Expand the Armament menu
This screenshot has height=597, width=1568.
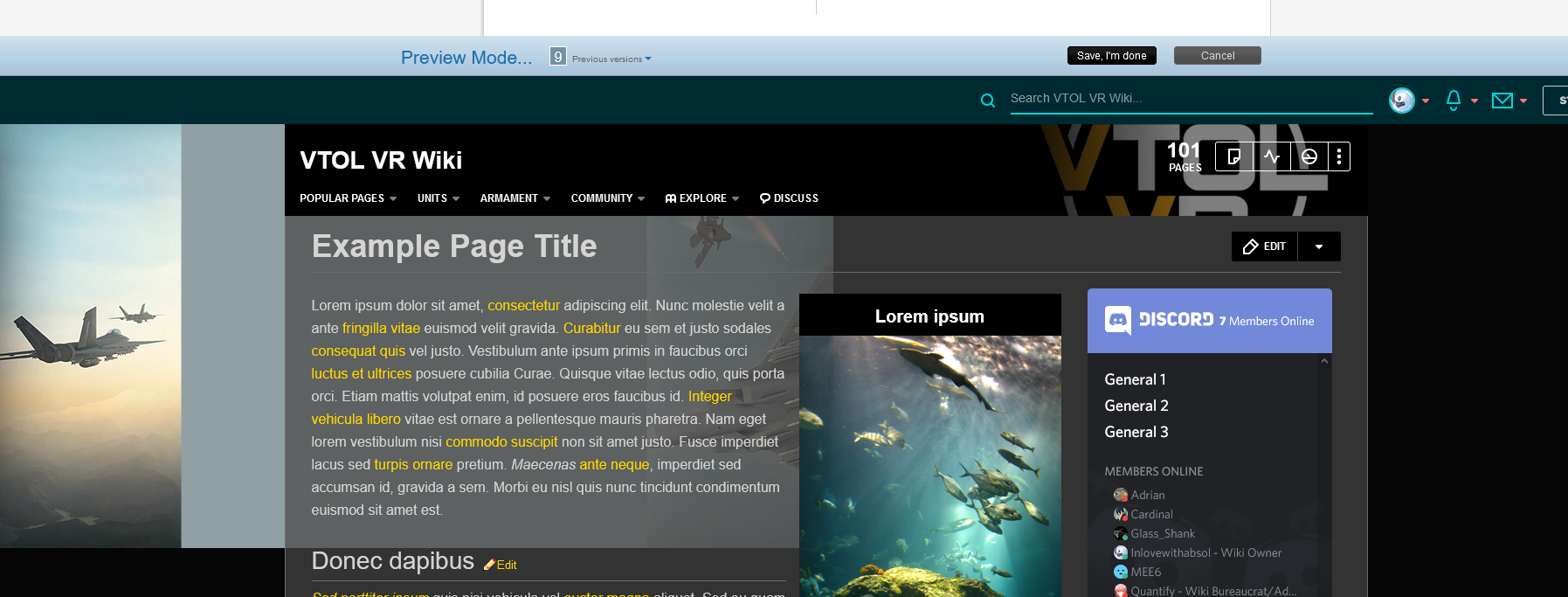pyautogui.click(x=515, y=198)
